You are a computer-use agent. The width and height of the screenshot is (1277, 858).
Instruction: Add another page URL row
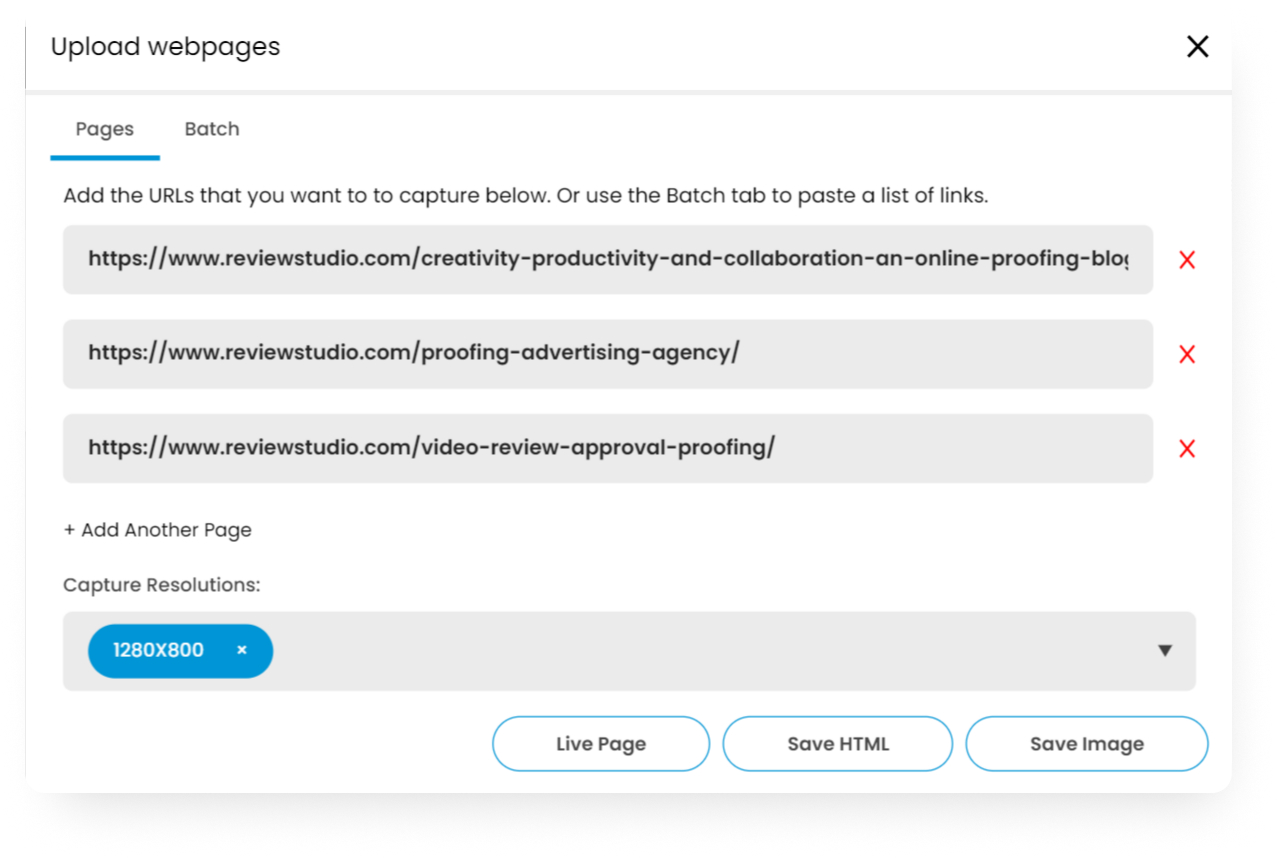(157, 530)
